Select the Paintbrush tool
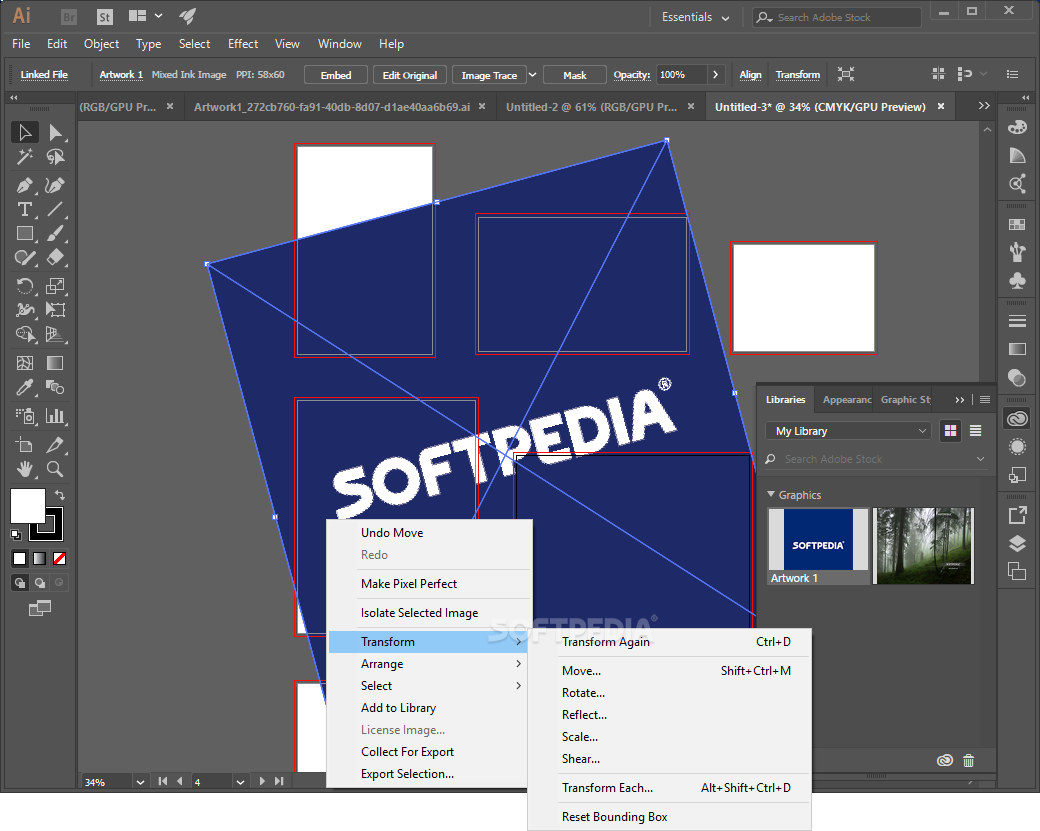This screenshot has width=1040, height=831. tap(55, 233)
